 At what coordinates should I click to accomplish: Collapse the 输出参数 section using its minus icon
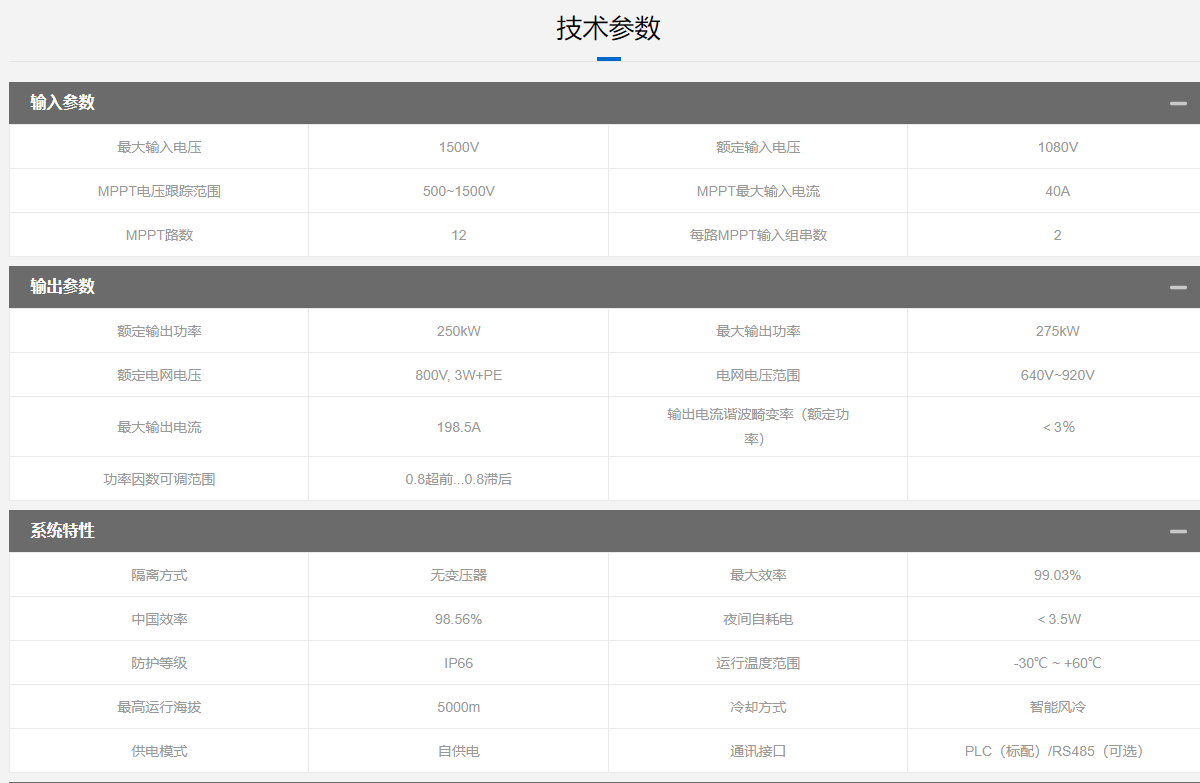tap(1178, 287)
